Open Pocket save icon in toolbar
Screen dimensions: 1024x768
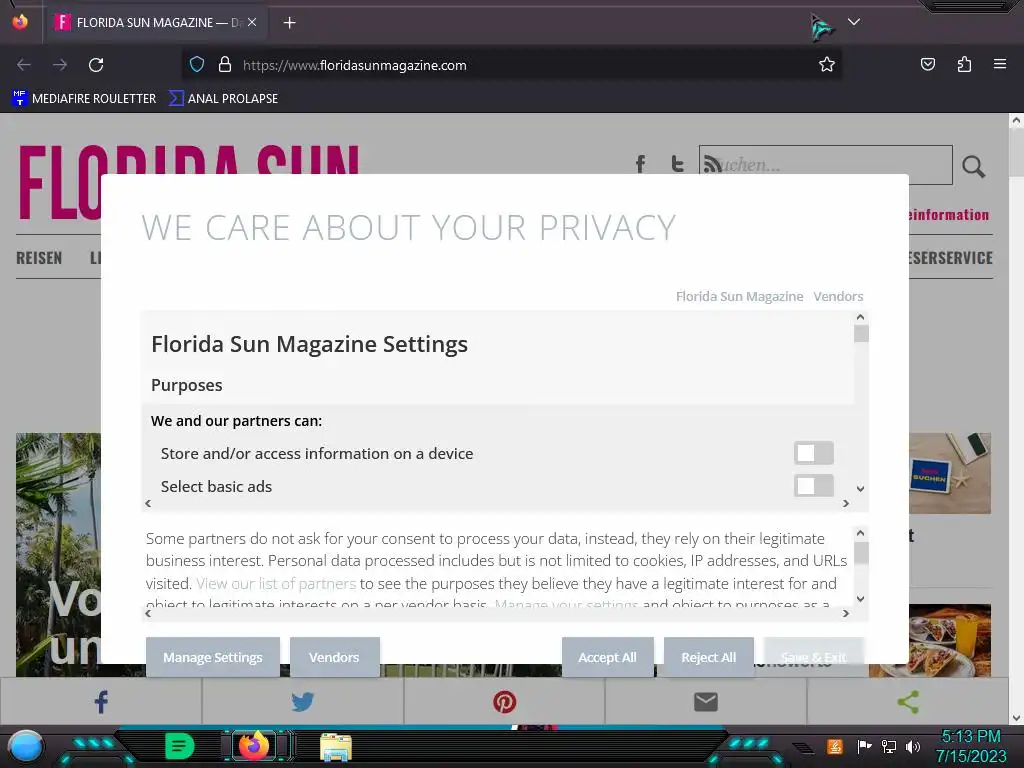click(x=927, y=64)
